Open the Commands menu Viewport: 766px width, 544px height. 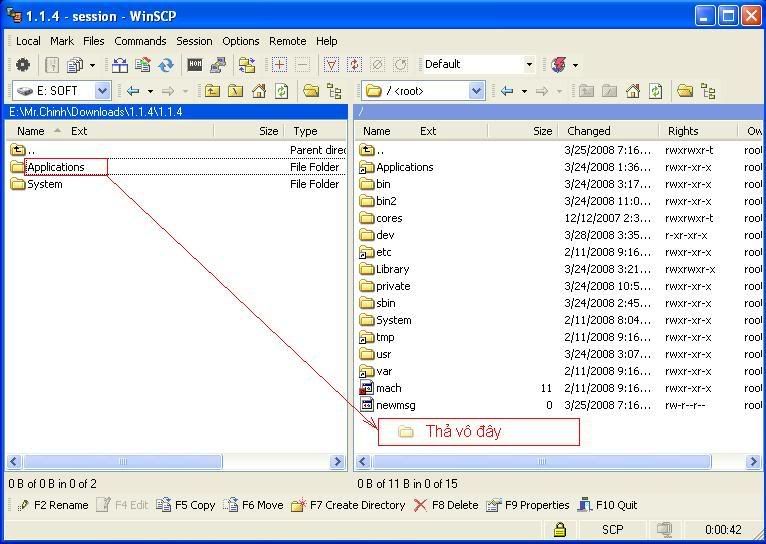point(140,41)
